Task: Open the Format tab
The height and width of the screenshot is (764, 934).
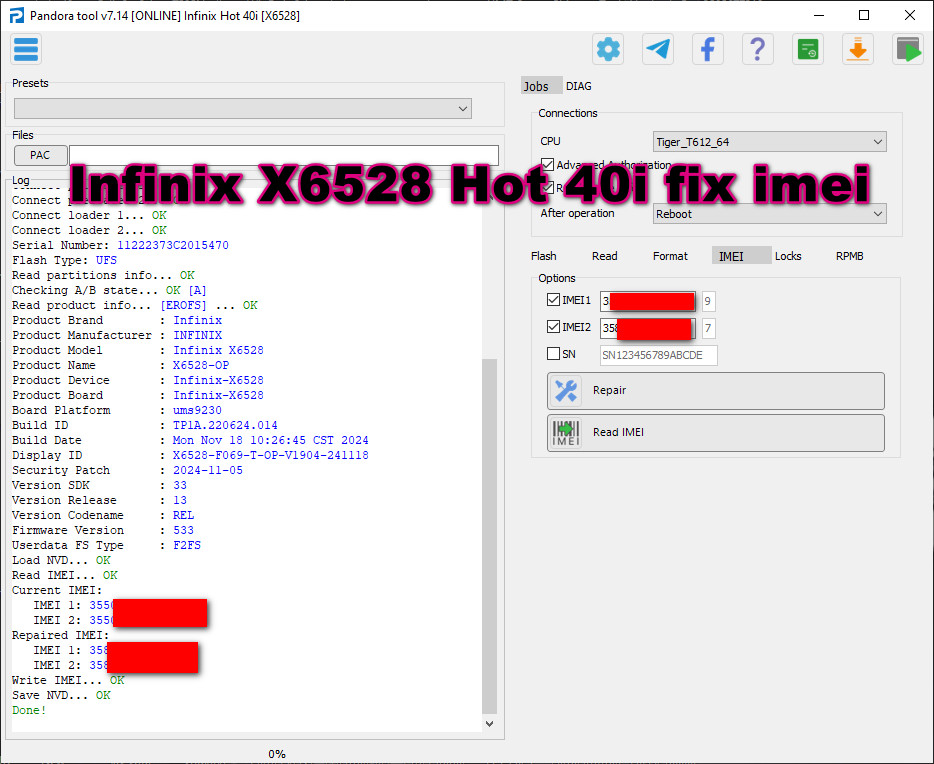Action: (670, 256)
